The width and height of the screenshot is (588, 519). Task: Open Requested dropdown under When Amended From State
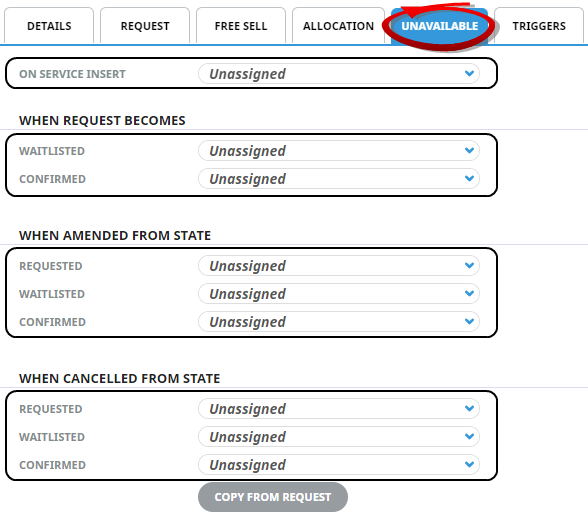pyautogui.click(x=339, y=266)
